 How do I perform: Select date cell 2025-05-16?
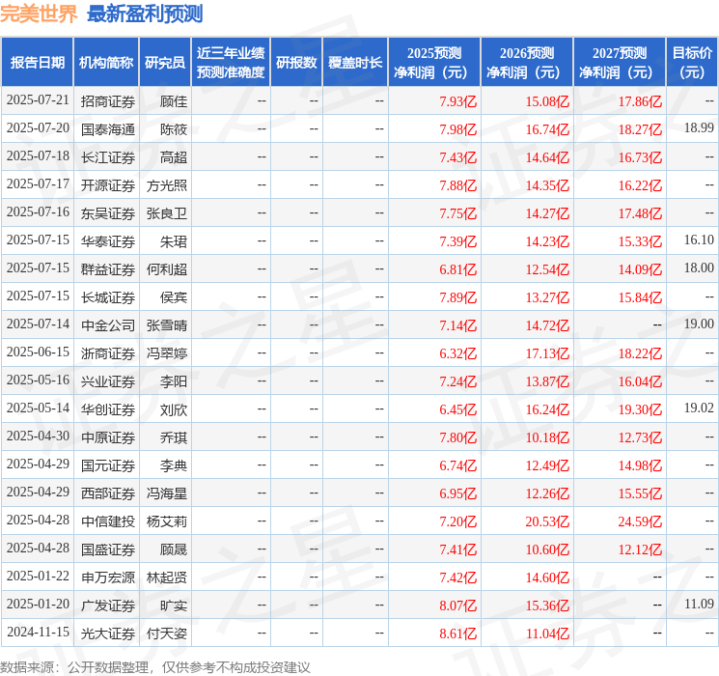tap(38, 380)
